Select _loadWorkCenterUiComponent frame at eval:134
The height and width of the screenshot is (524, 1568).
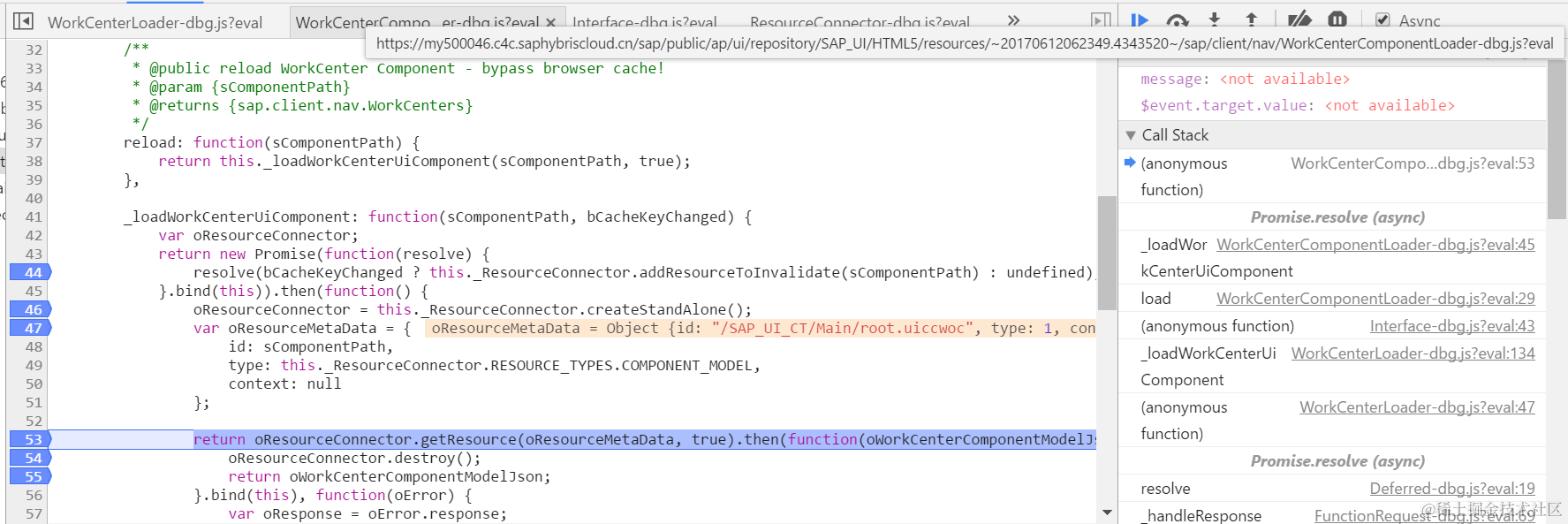[x=1334, y=367]
